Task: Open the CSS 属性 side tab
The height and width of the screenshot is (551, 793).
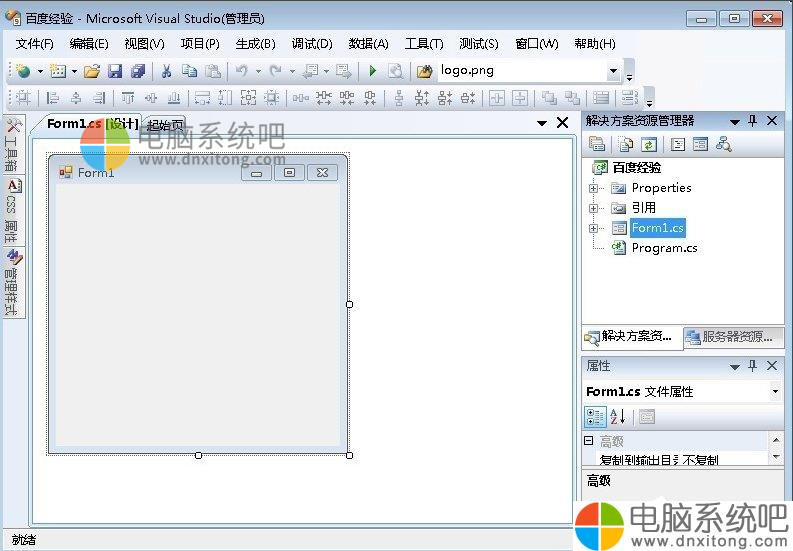Action: coord(13,209)
